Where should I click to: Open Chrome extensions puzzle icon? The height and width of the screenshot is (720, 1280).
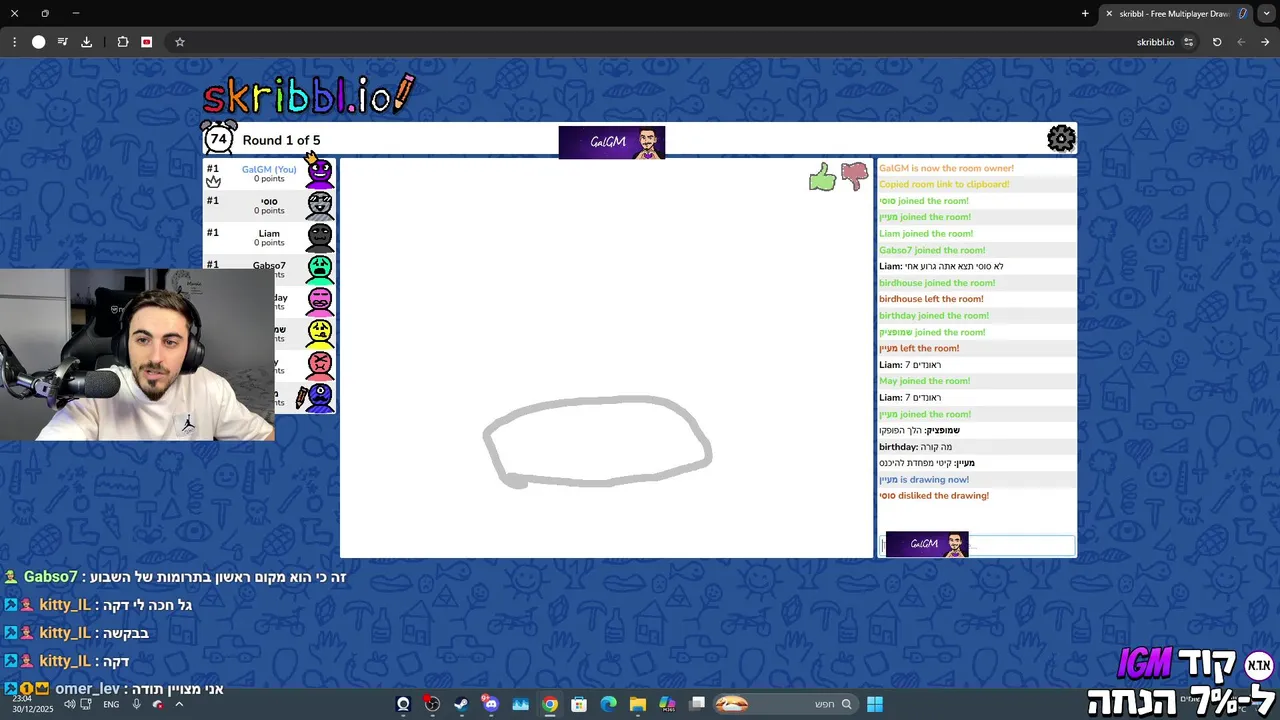[x=123, y=42]
